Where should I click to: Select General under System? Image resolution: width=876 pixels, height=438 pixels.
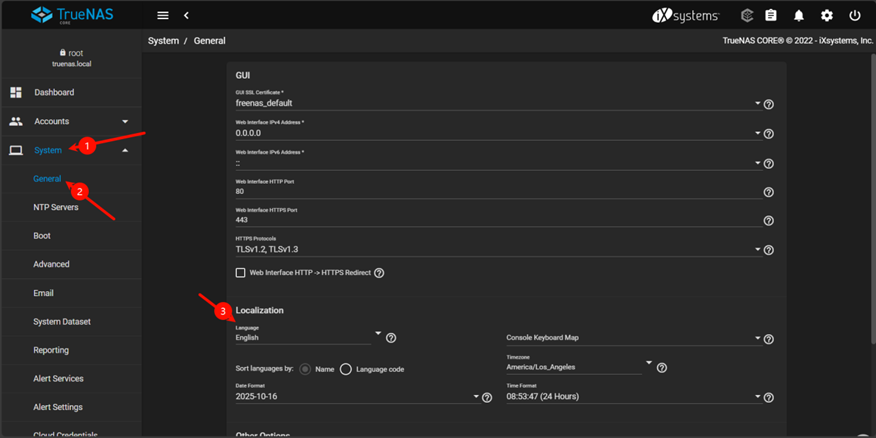(x=47, y=179)
